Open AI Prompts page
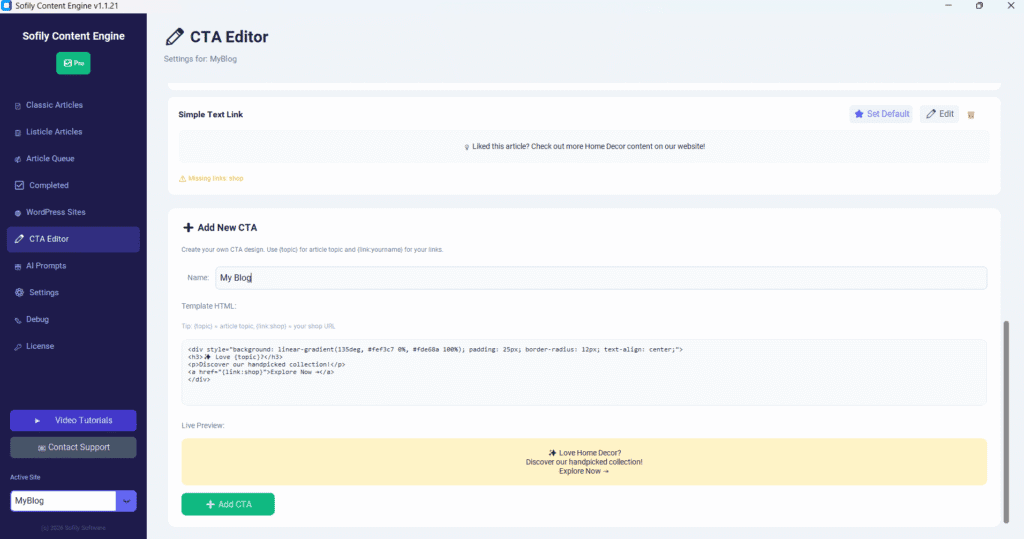 click(73, 266)
